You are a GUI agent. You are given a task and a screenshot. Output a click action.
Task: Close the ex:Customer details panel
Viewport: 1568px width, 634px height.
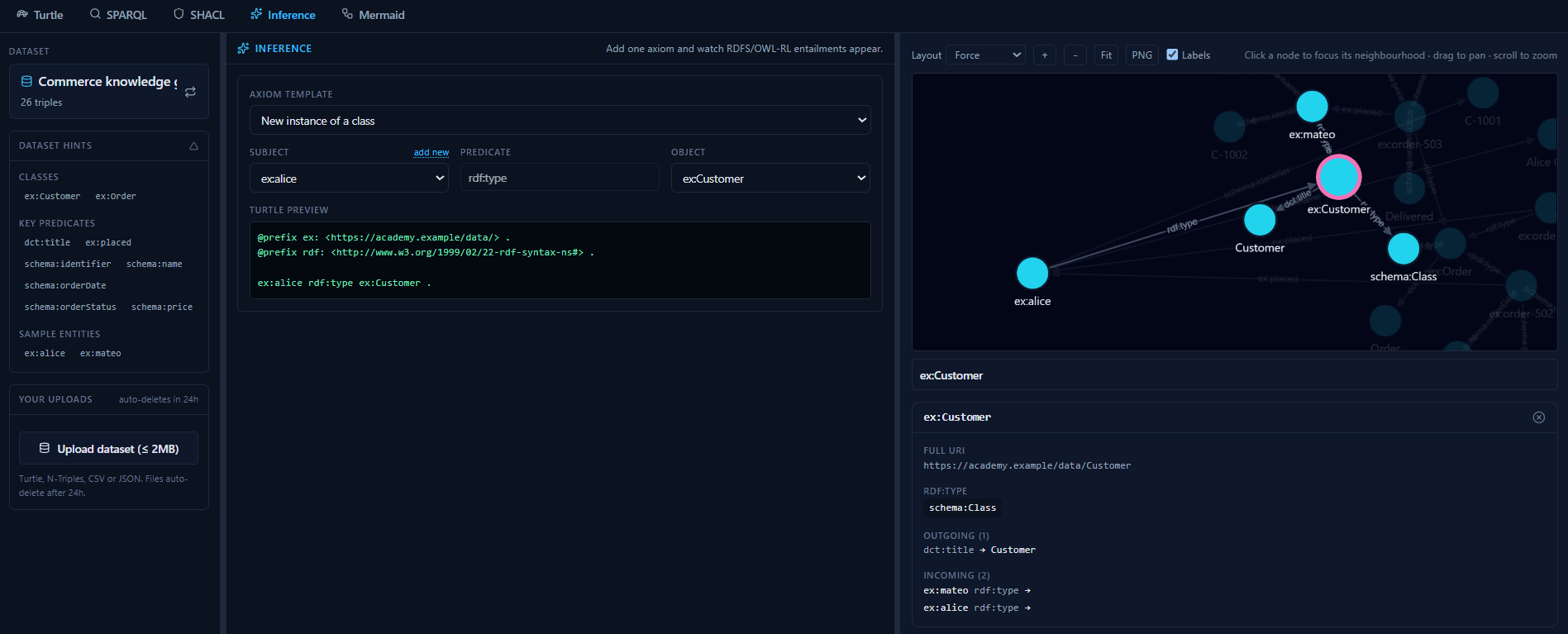point(1538,417)
